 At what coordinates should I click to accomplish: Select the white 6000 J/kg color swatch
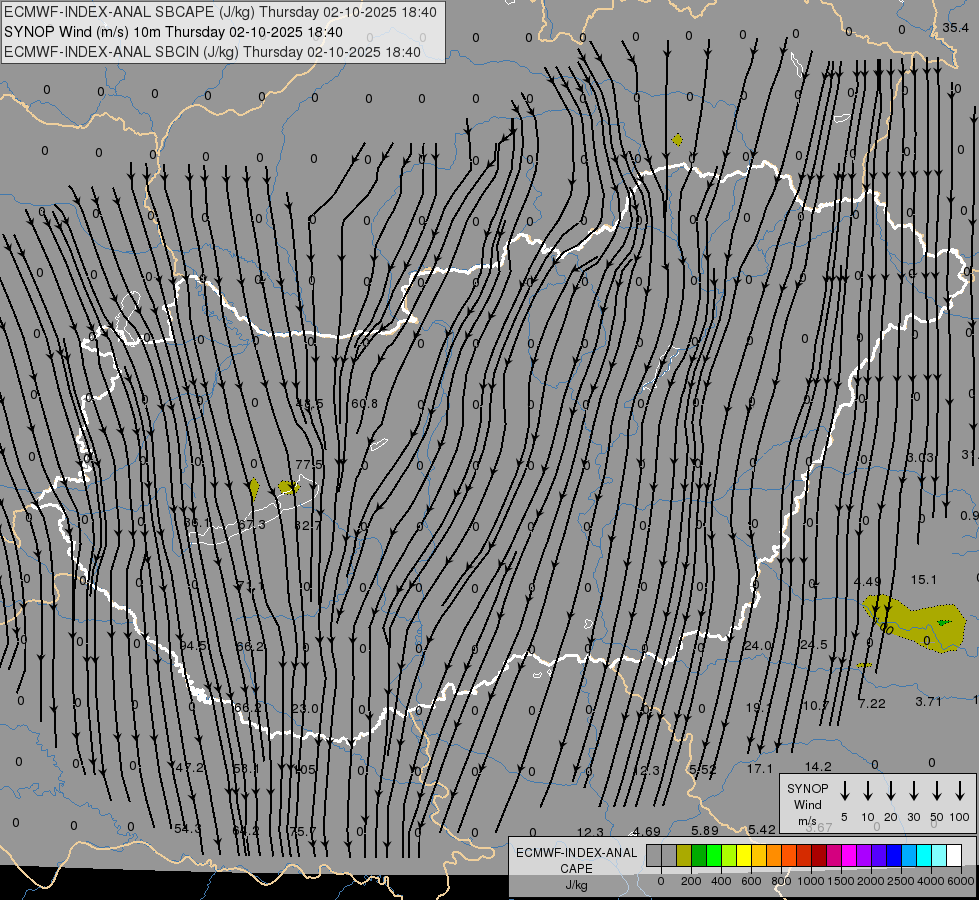[954, 856]
